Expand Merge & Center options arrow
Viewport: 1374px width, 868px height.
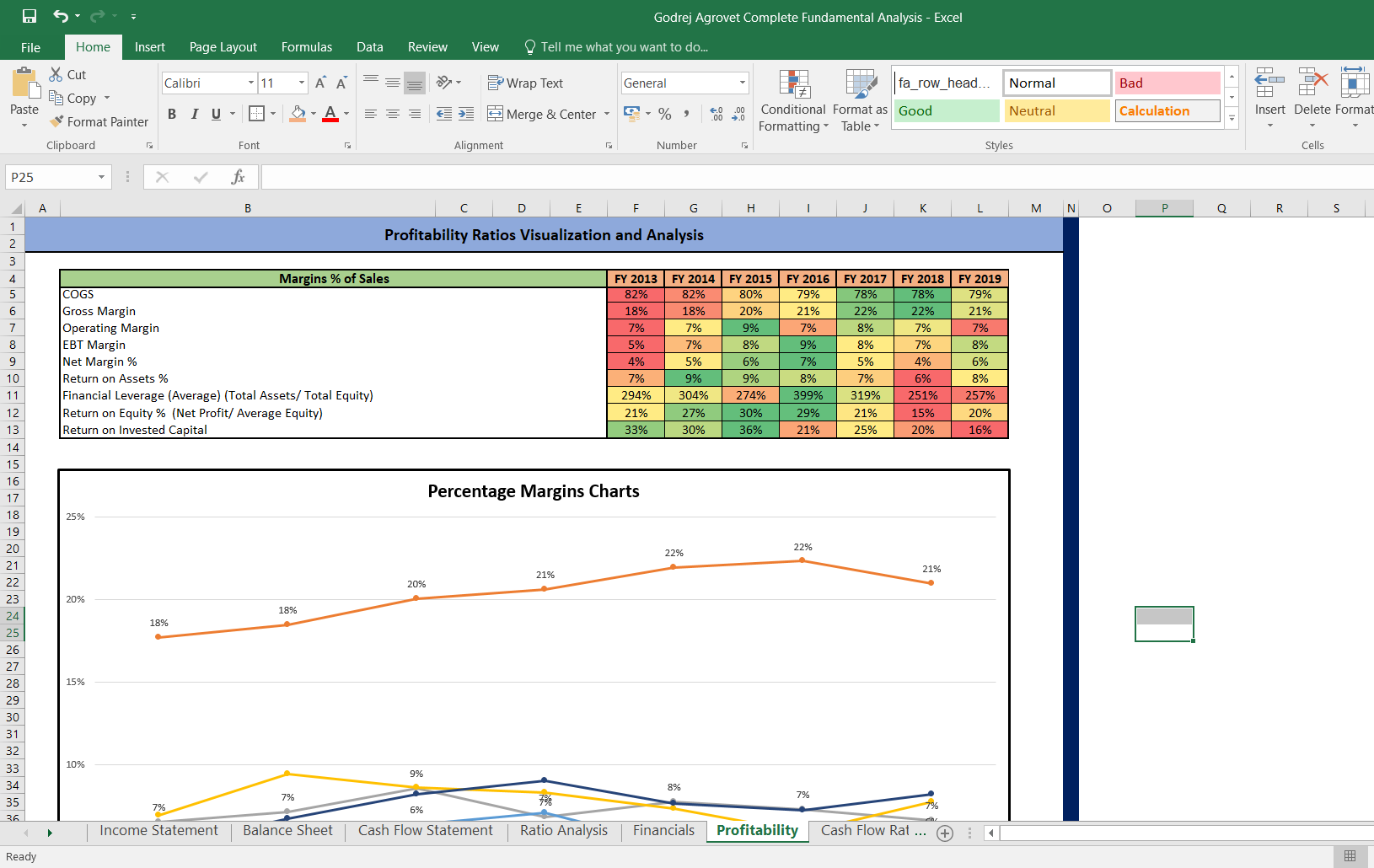[607, 114]
